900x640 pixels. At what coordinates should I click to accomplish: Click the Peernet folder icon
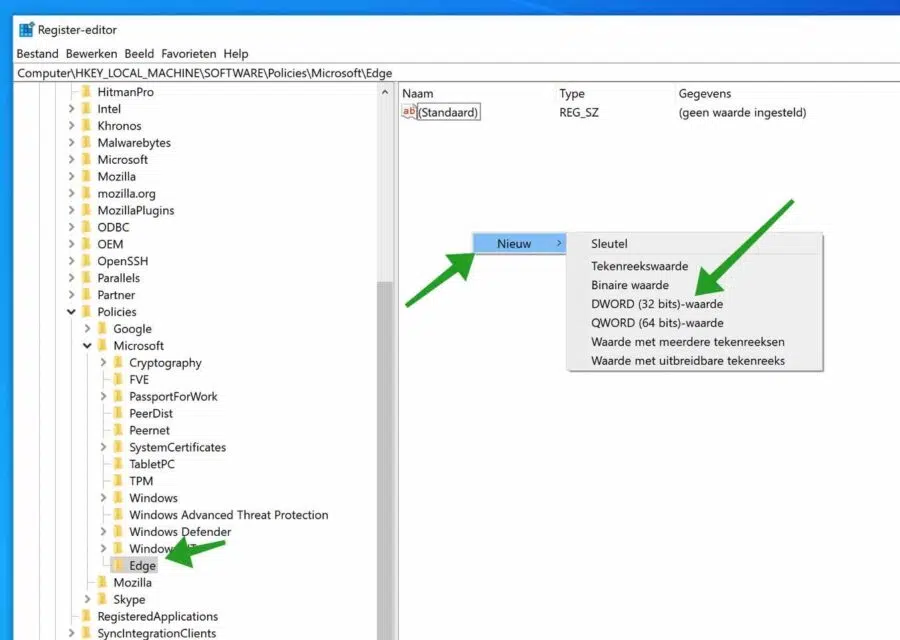[x=119, y=430]
